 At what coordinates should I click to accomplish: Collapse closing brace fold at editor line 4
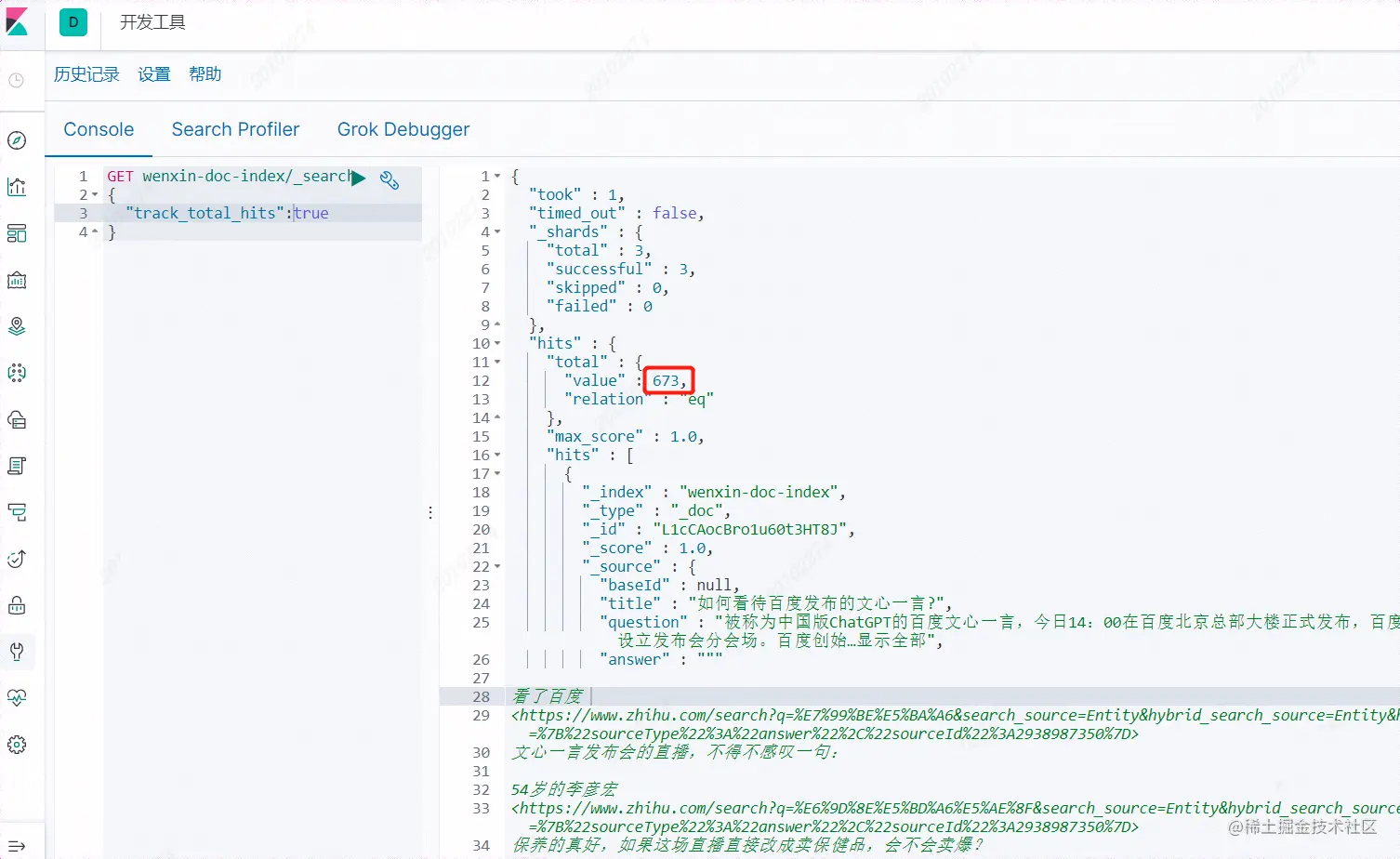(x=95, y=232)
